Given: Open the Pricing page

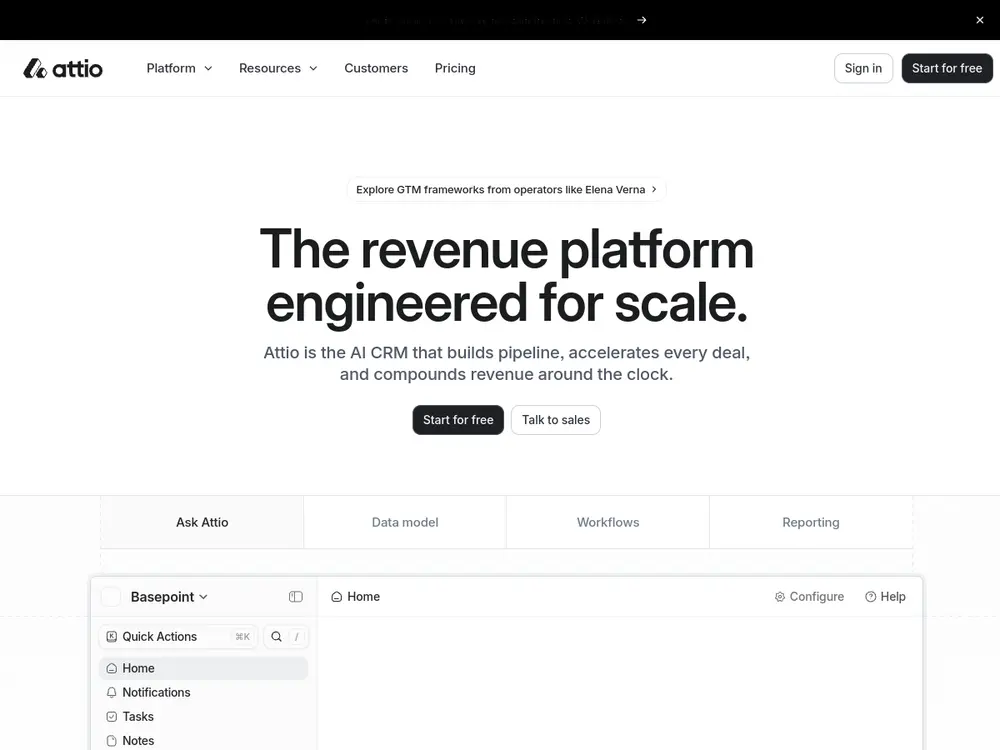Looking at the screenshot, I should [455, 68].
